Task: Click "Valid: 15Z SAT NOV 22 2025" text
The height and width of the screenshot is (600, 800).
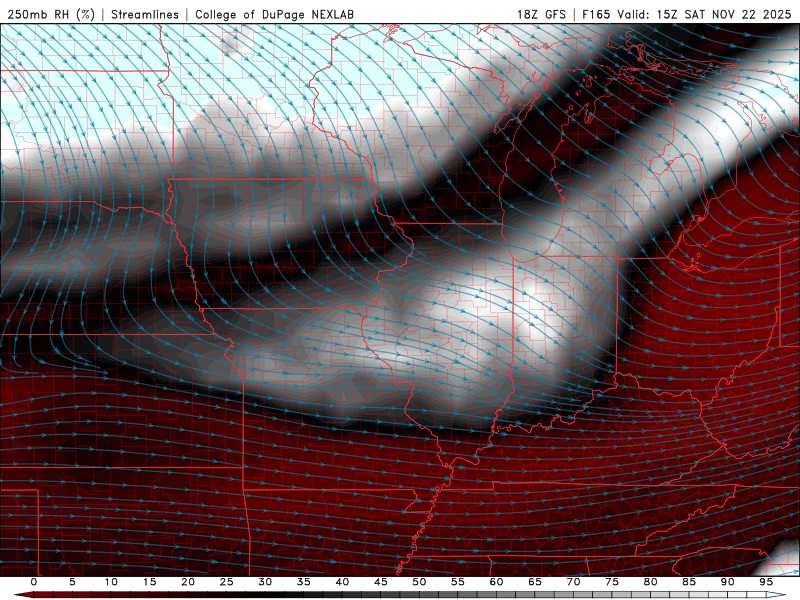Action: (704, 14)
